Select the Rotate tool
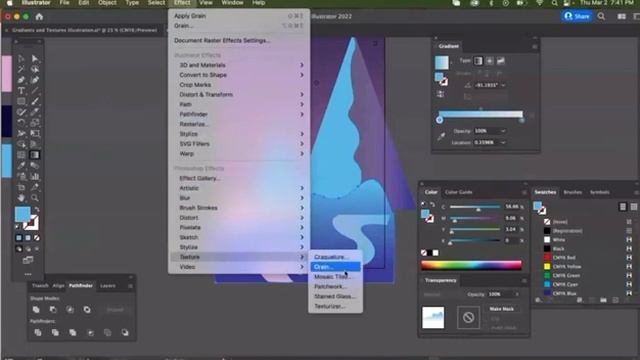 click(x=21, y=122)
